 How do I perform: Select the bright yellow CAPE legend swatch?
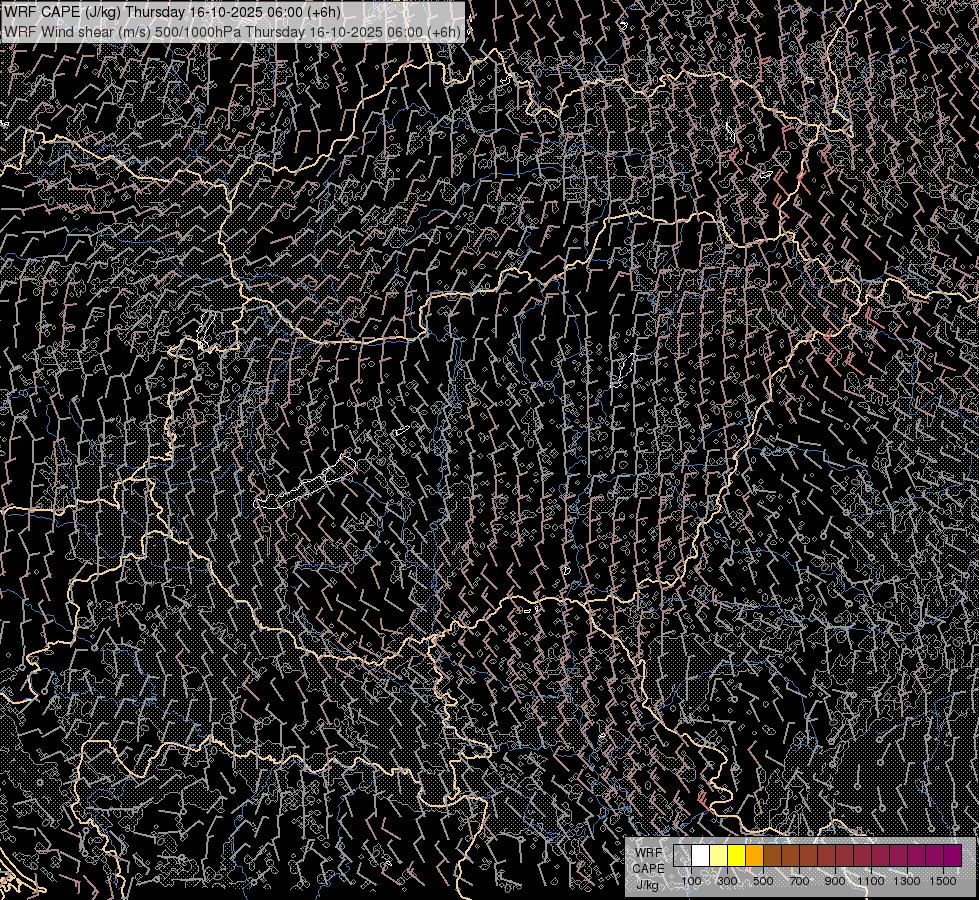[737, 855]
